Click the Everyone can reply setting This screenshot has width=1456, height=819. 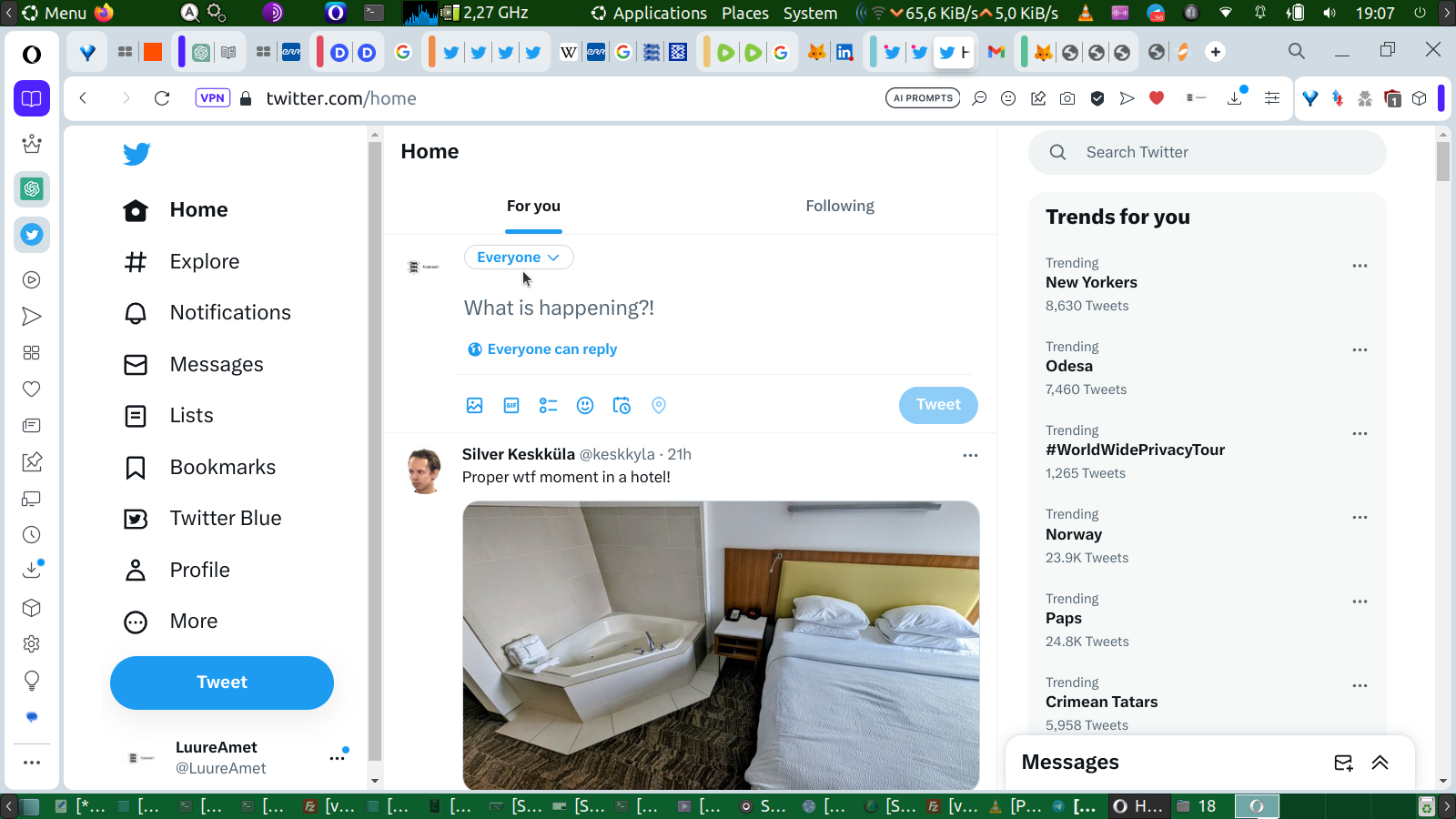click(x=542, y=349)
